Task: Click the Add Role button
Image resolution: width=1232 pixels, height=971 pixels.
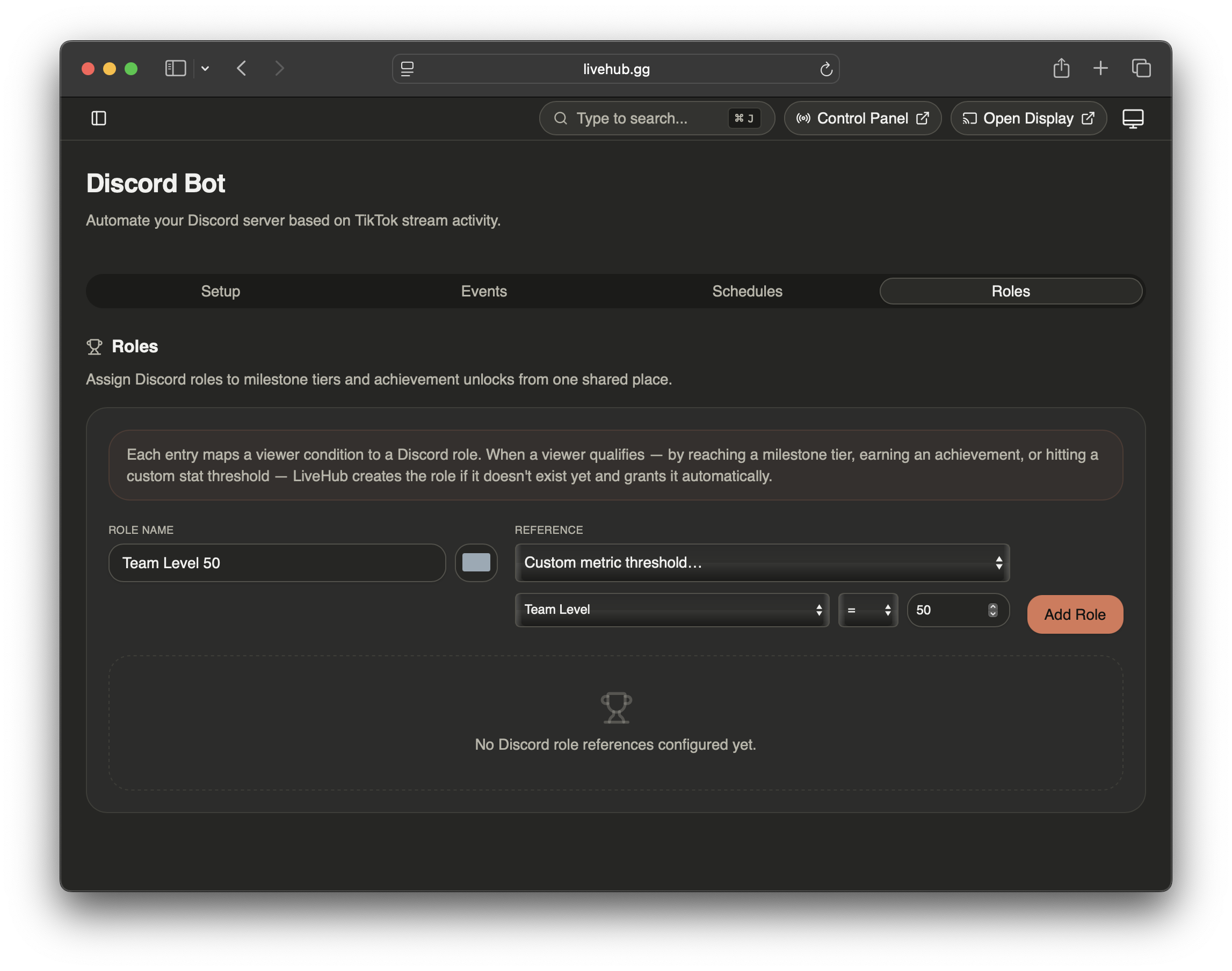Action: tap(1075, 614)
